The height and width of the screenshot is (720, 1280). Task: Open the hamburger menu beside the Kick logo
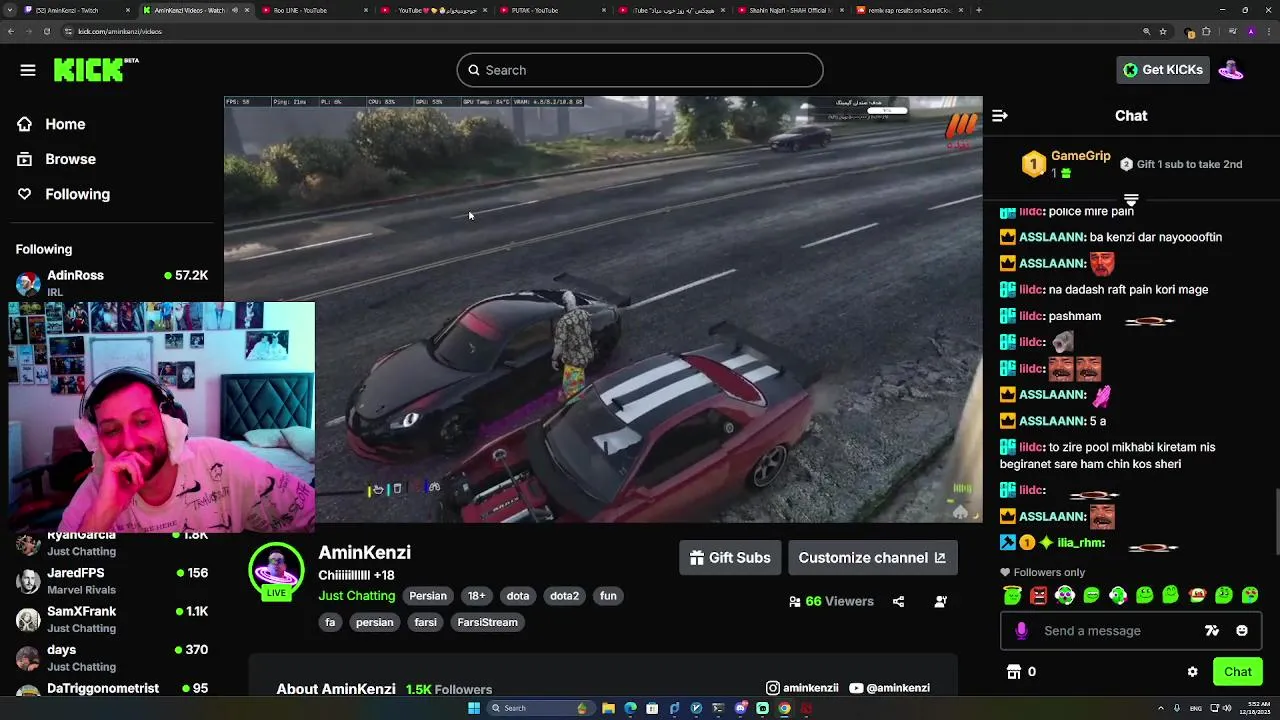28,70
